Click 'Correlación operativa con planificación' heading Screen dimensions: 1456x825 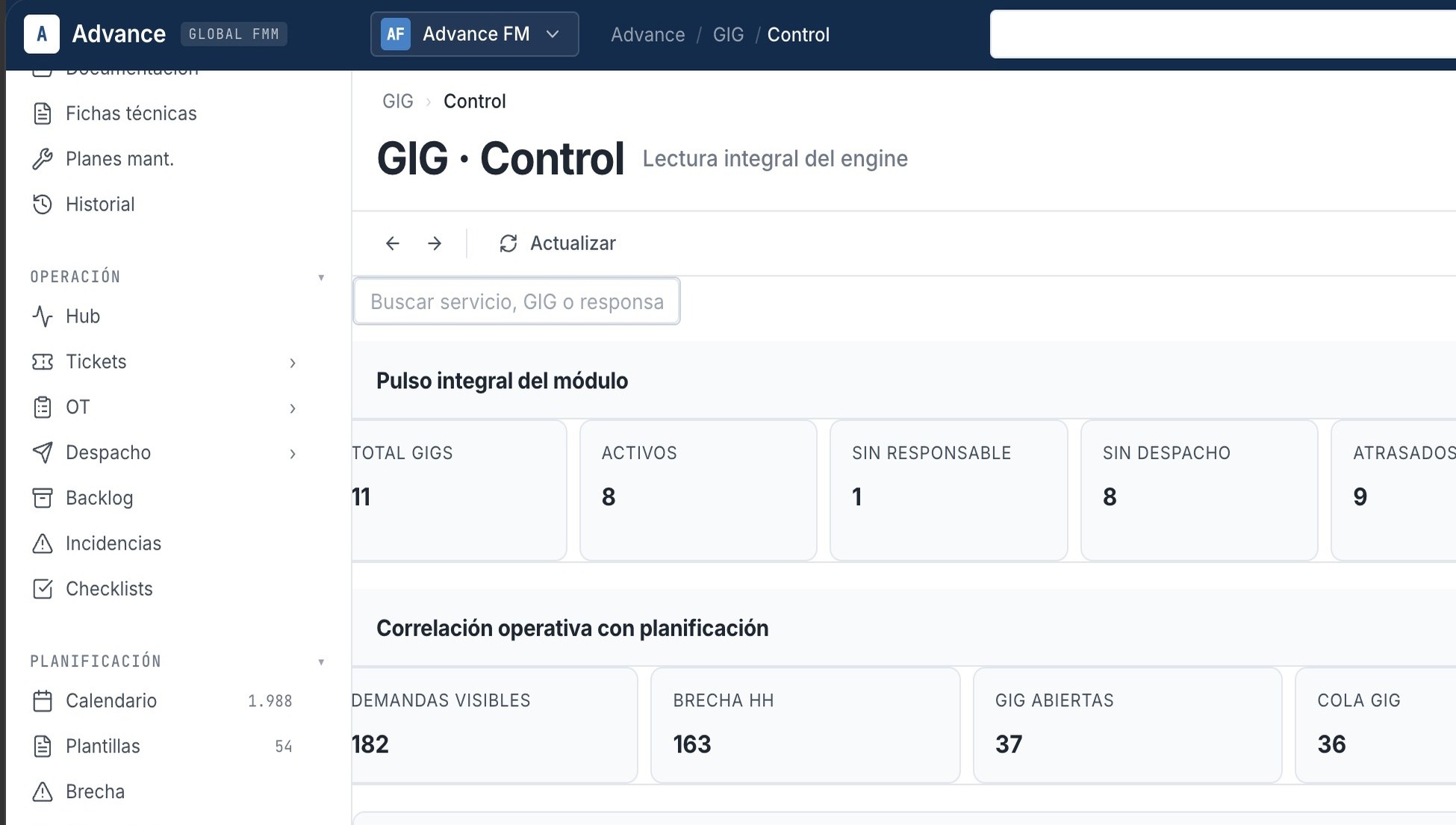(x=572, y=629)
